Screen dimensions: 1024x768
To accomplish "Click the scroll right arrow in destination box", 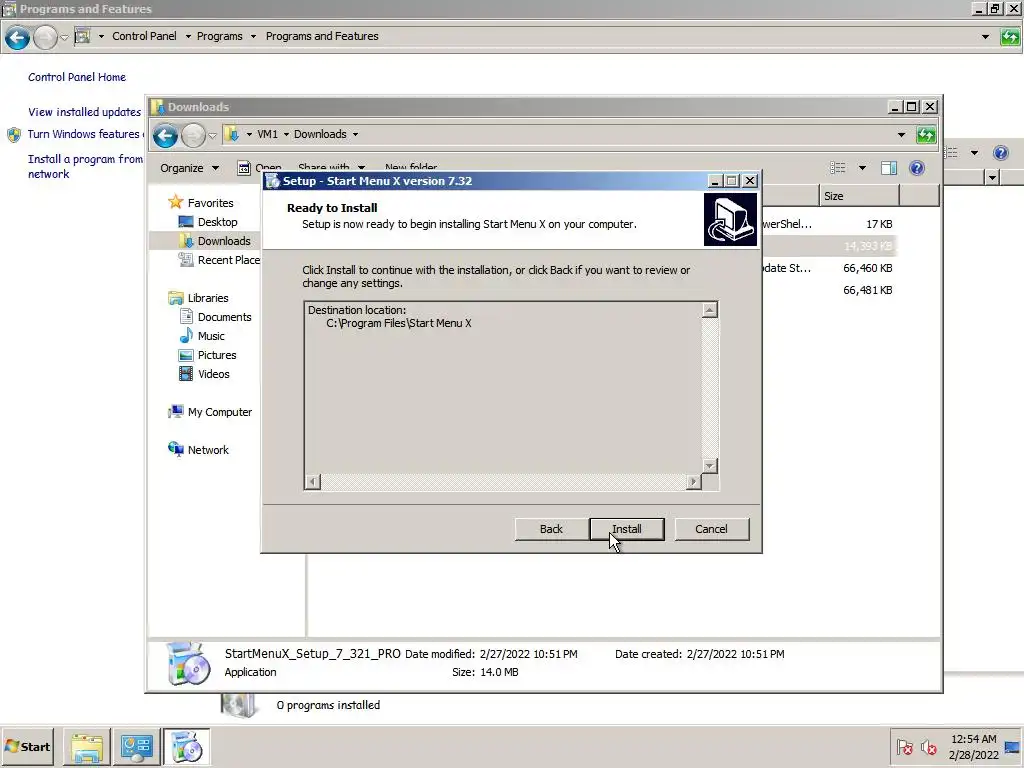I will coord(694,482).
